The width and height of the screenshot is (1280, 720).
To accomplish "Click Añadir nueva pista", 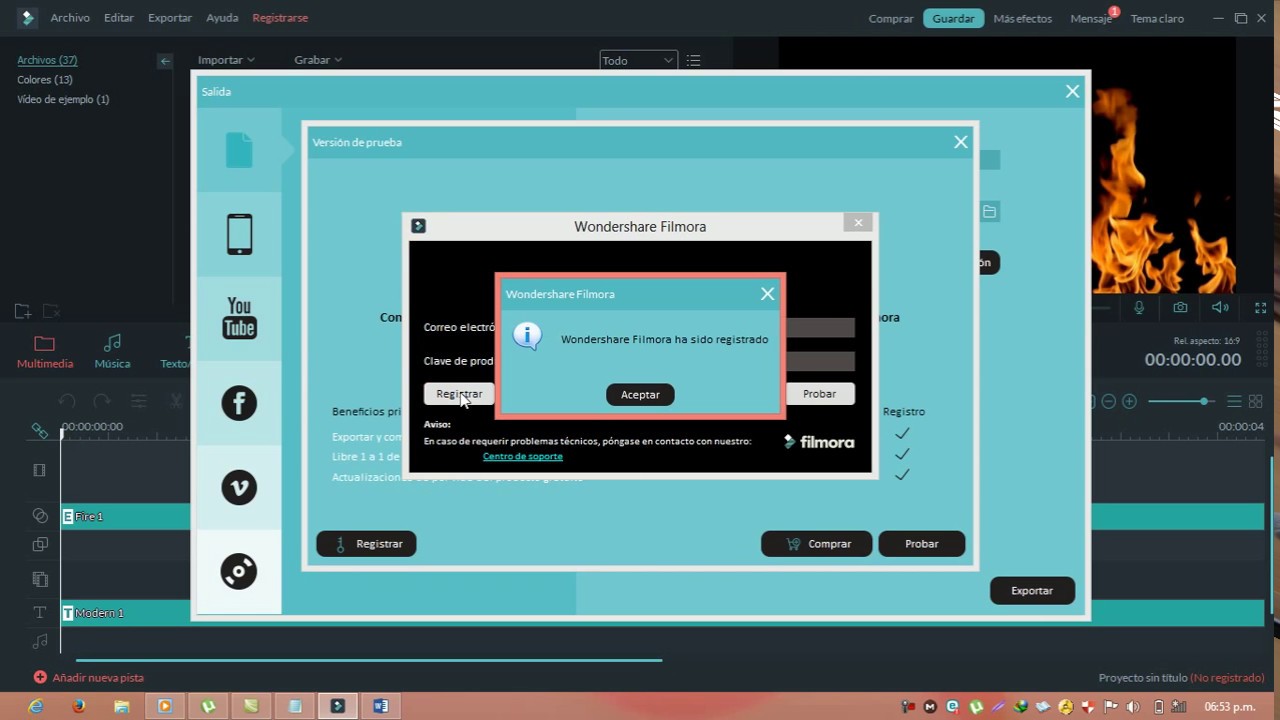I will 89,677.
